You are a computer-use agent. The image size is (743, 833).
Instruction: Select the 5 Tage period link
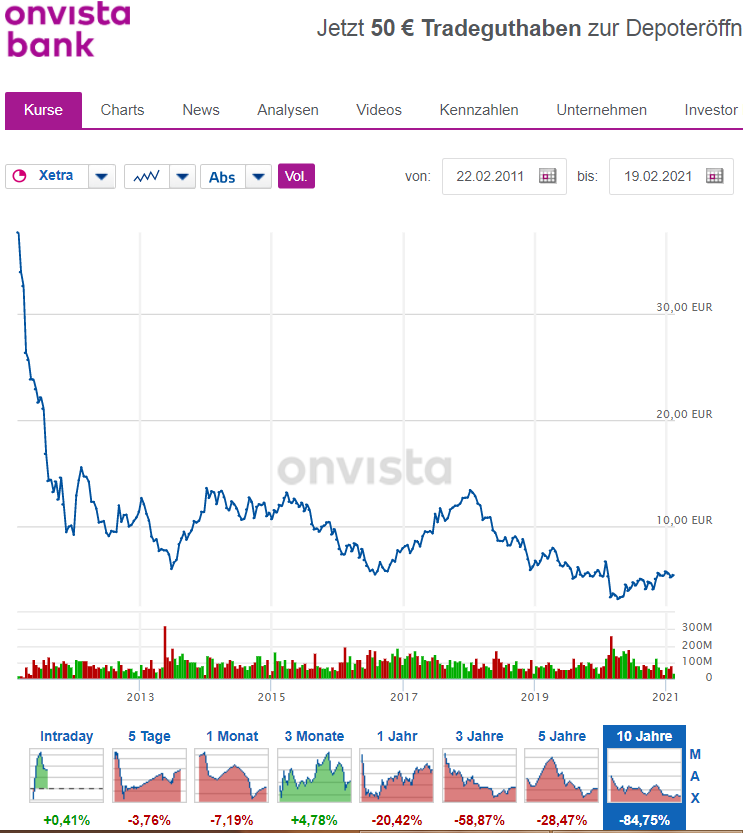pyautogui.click(x=148, y=736)
